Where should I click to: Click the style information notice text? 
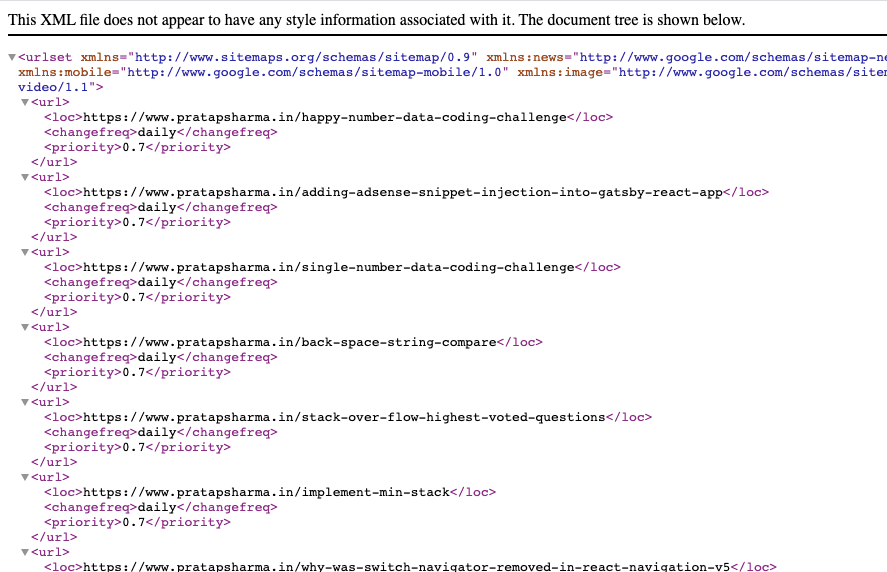pos(376,20)
